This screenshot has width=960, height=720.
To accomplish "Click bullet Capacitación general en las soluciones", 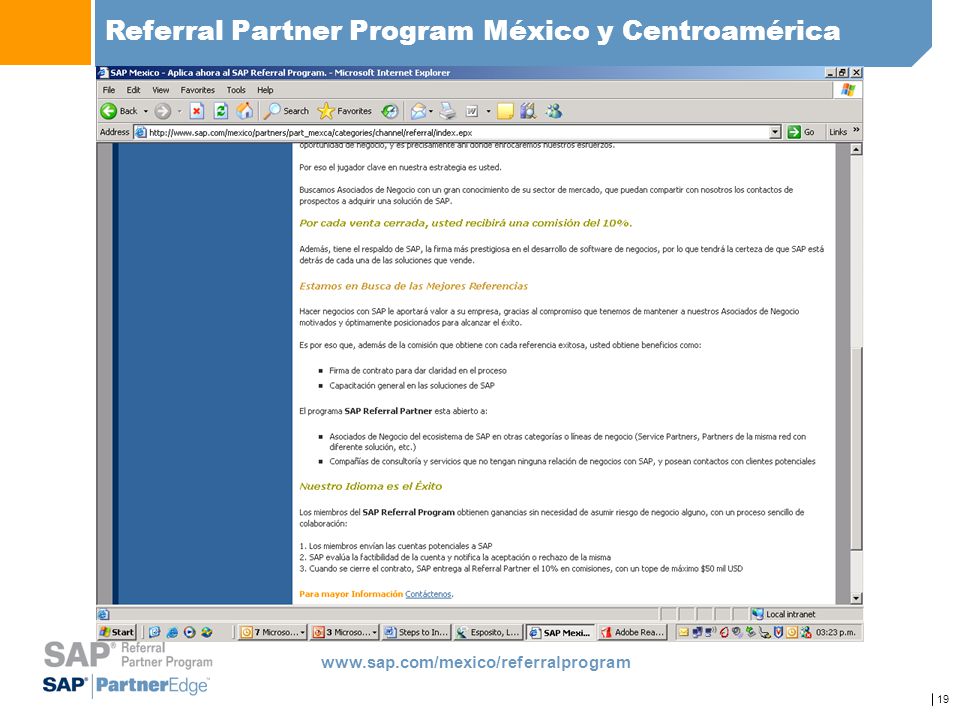I will 411,386.
